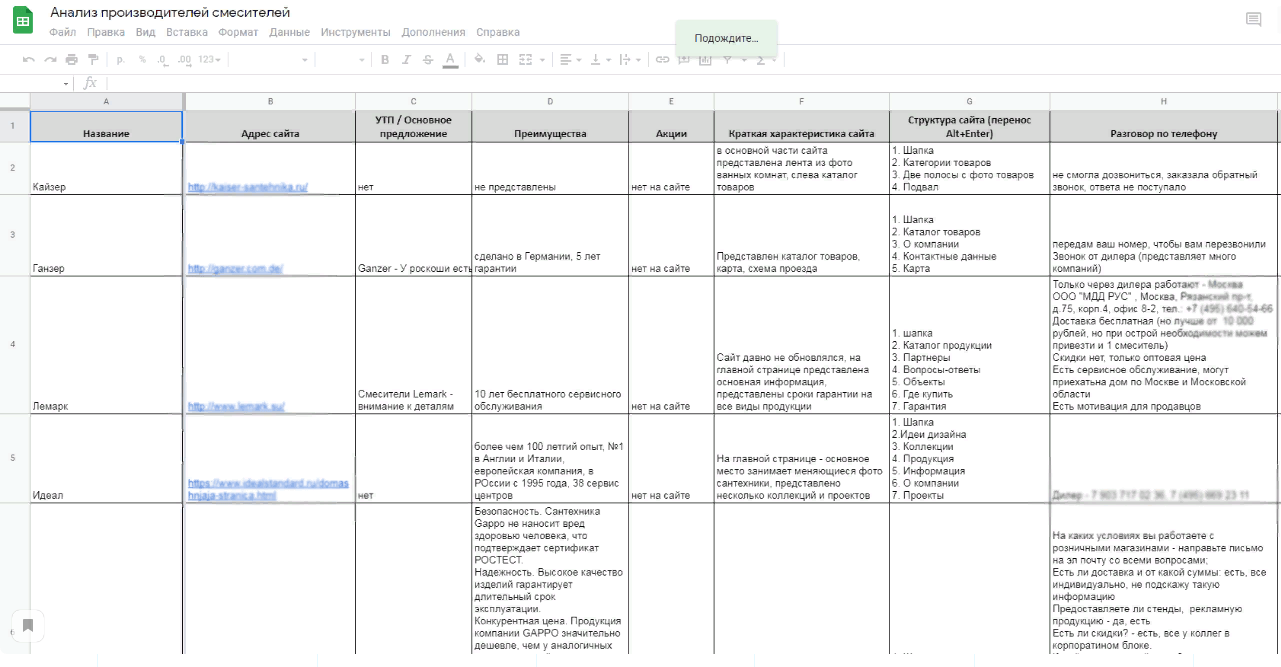Select the 'Краткая характеристика сайта' header cell

pos(801,126)
